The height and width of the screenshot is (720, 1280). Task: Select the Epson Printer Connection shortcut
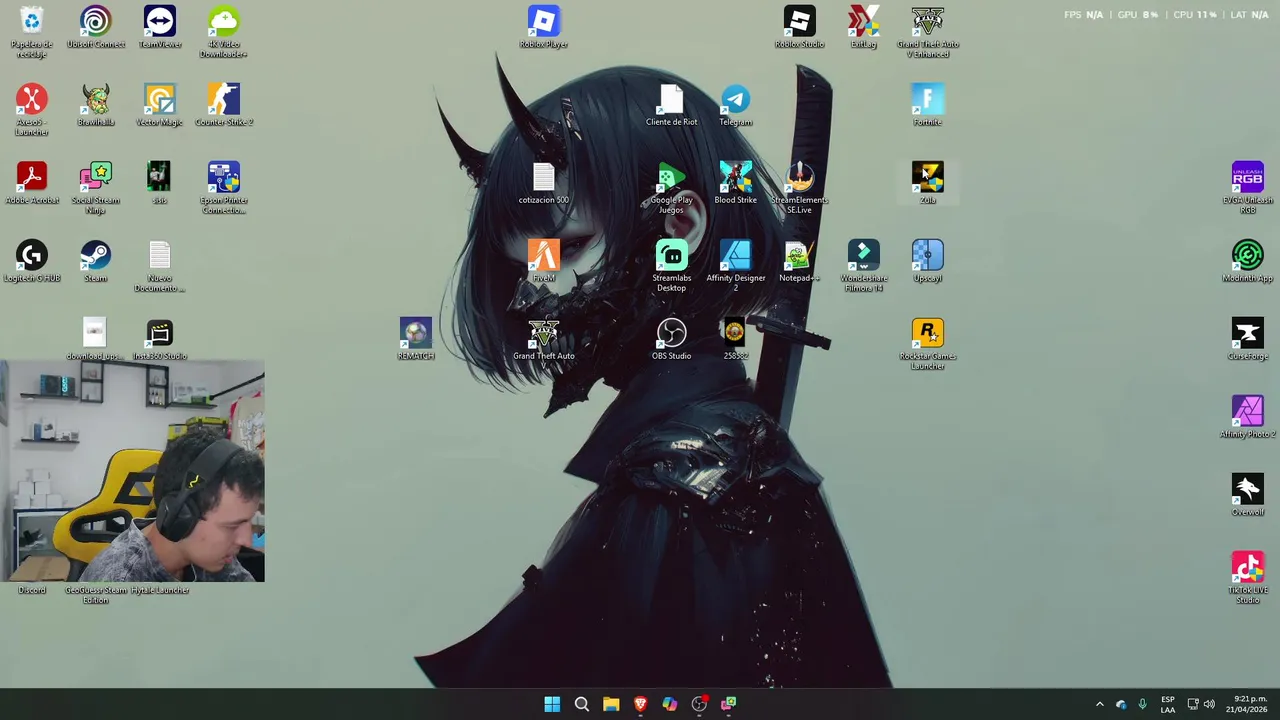coord(224,188)
